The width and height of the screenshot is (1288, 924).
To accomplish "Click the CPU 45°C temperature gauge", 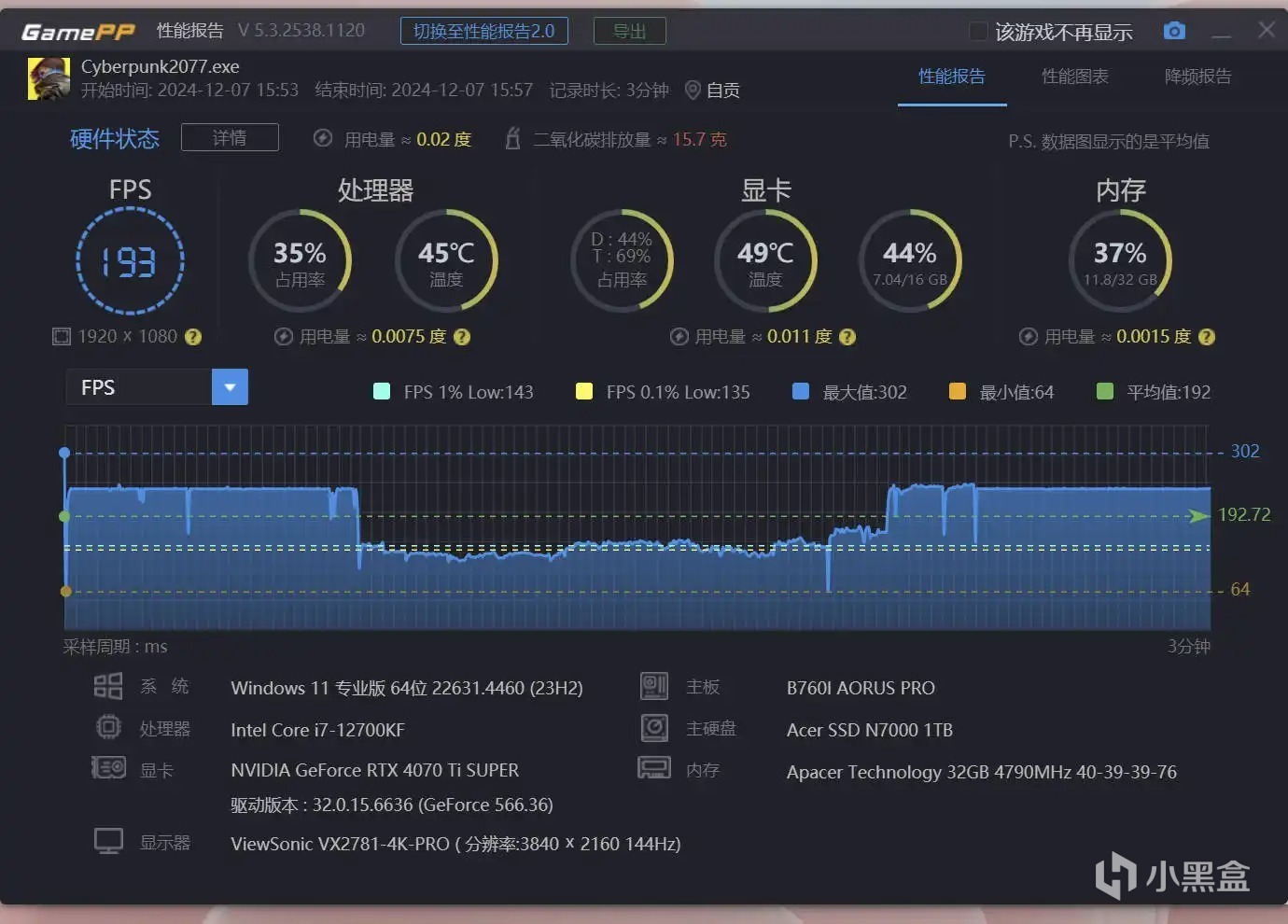I will 446,261.
